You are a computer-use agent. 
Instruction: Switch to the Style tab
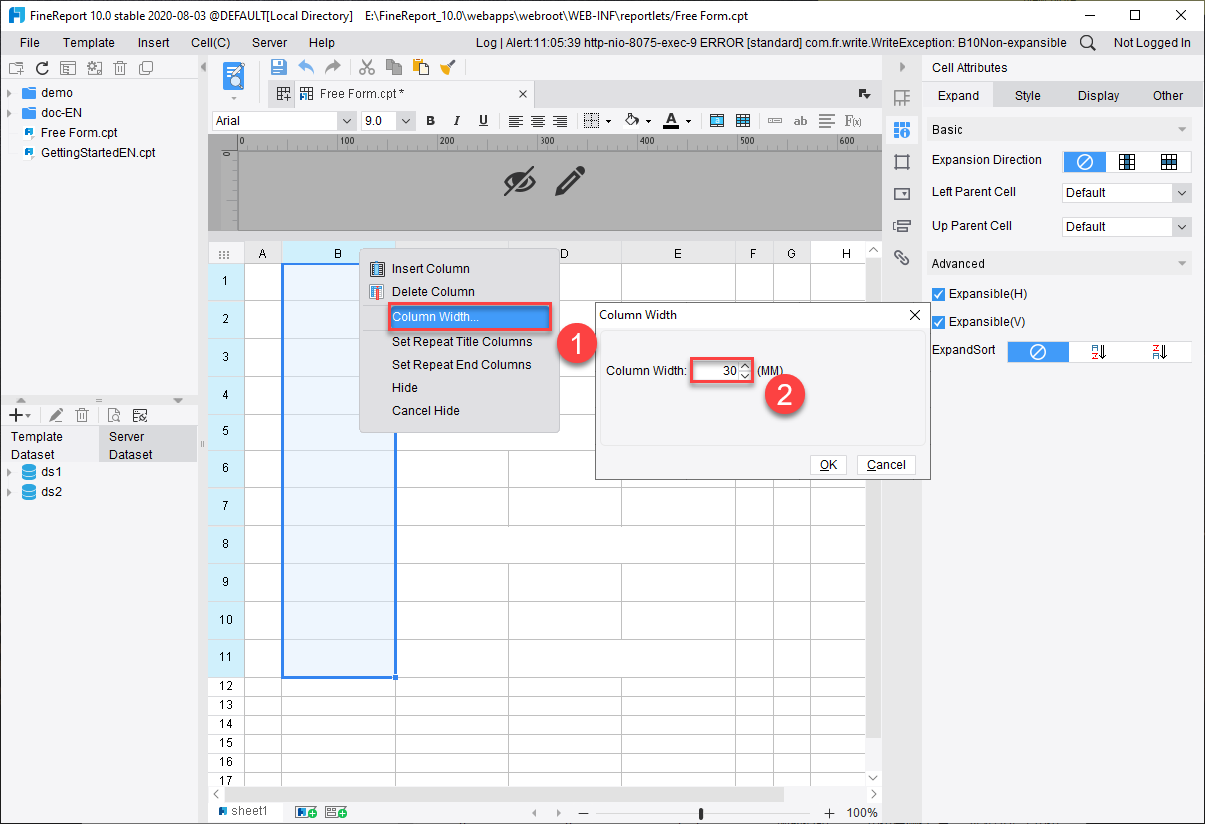click(1028, 96)
